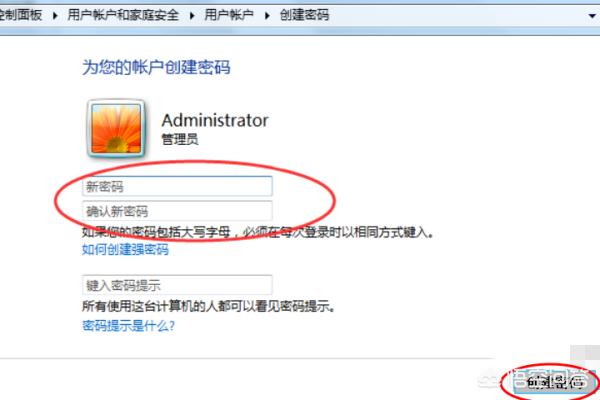Click the 为您的帐户创建密码 heading
600x400 pixels.
pos(156,67)
